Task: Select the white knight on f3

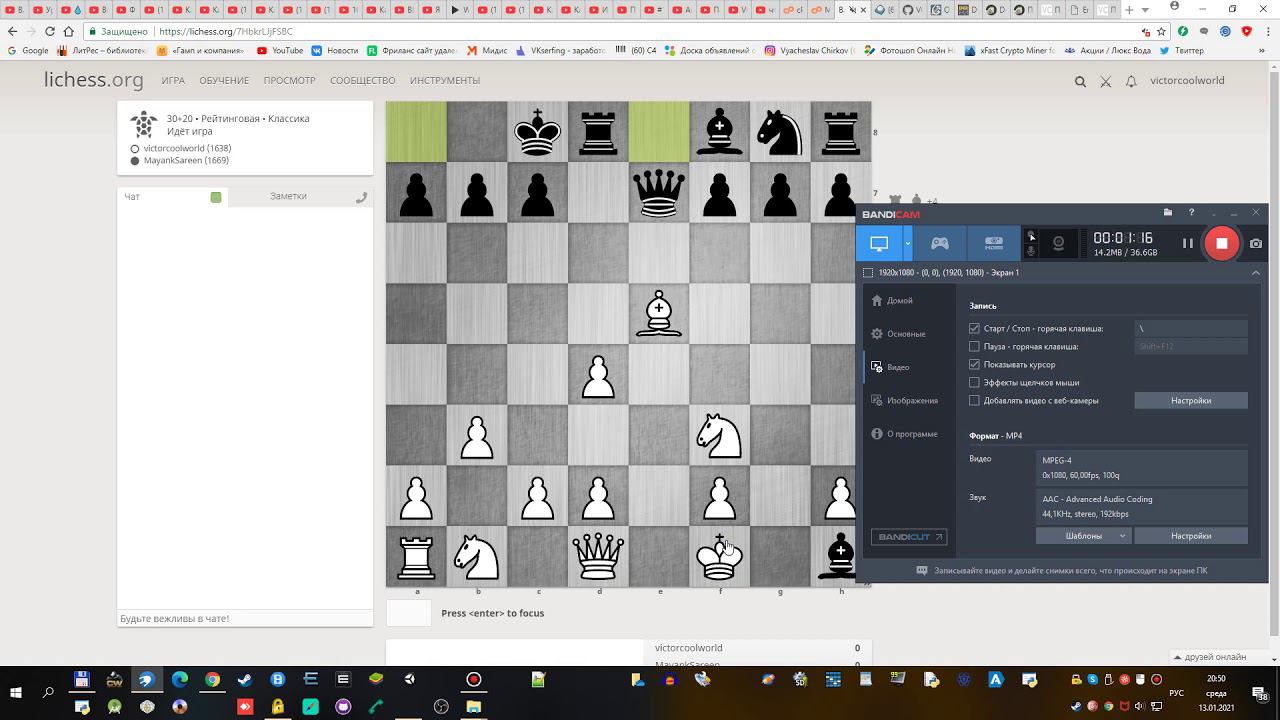Action: tap(719, 434)
